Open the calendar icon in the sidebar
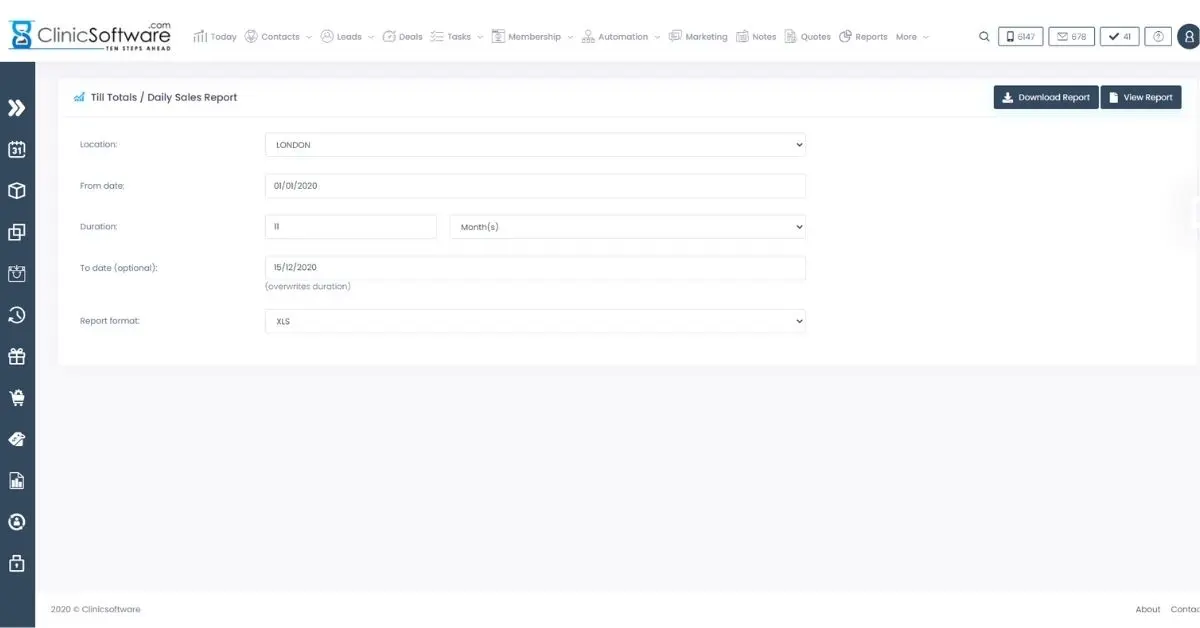The height and width of the screenshot is (628, 1200). coord(16,148)
